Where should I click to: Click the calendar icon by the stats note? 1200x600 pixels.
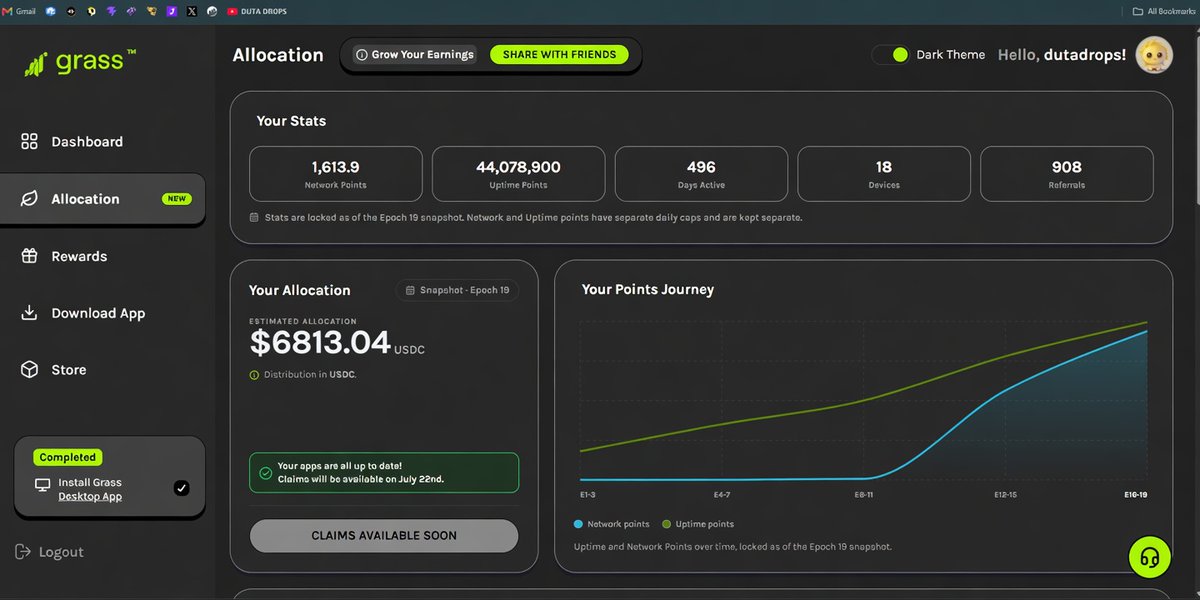coord(254,217)
